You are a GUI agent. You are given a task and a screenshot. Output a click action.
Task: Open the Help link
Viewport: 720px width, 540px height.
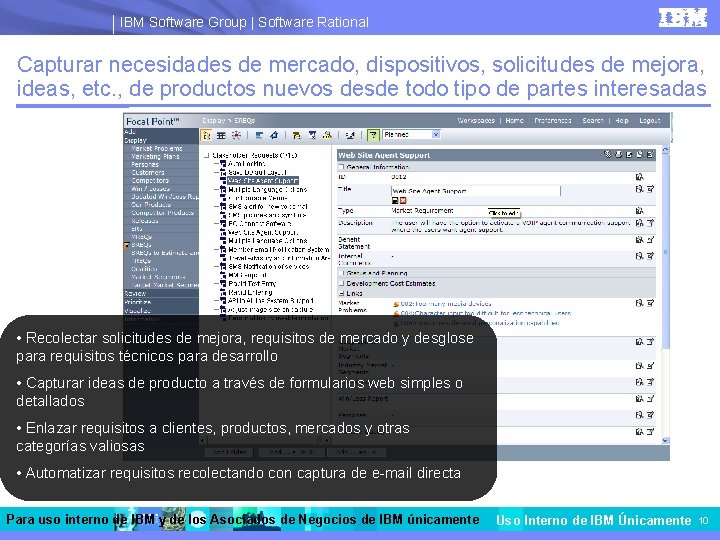pyautogui.click(x=622, y=121)
